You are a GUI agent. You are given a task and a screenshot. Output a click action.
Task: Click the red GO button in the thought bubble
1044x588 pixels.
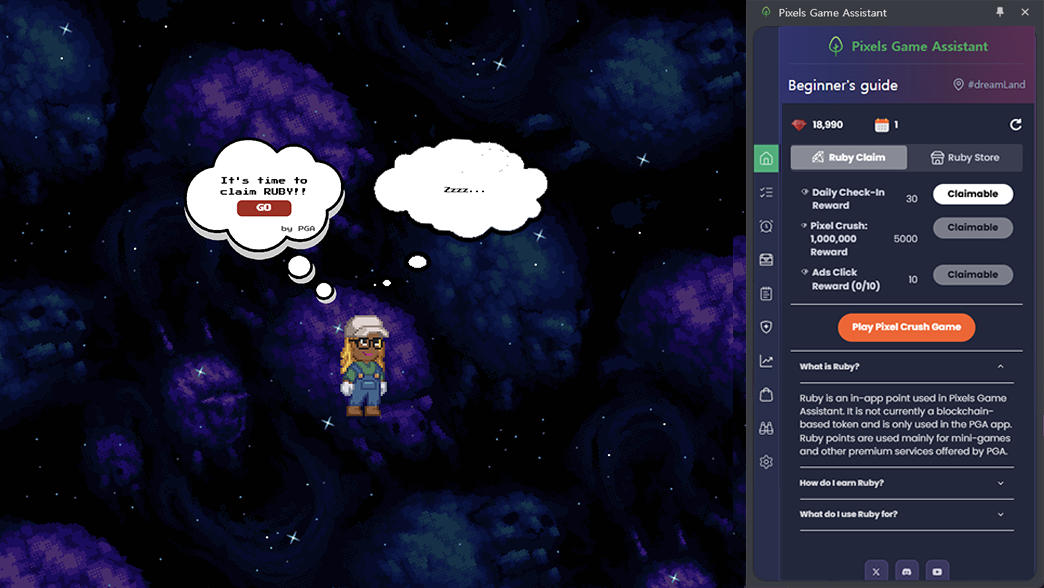(264, 208)
